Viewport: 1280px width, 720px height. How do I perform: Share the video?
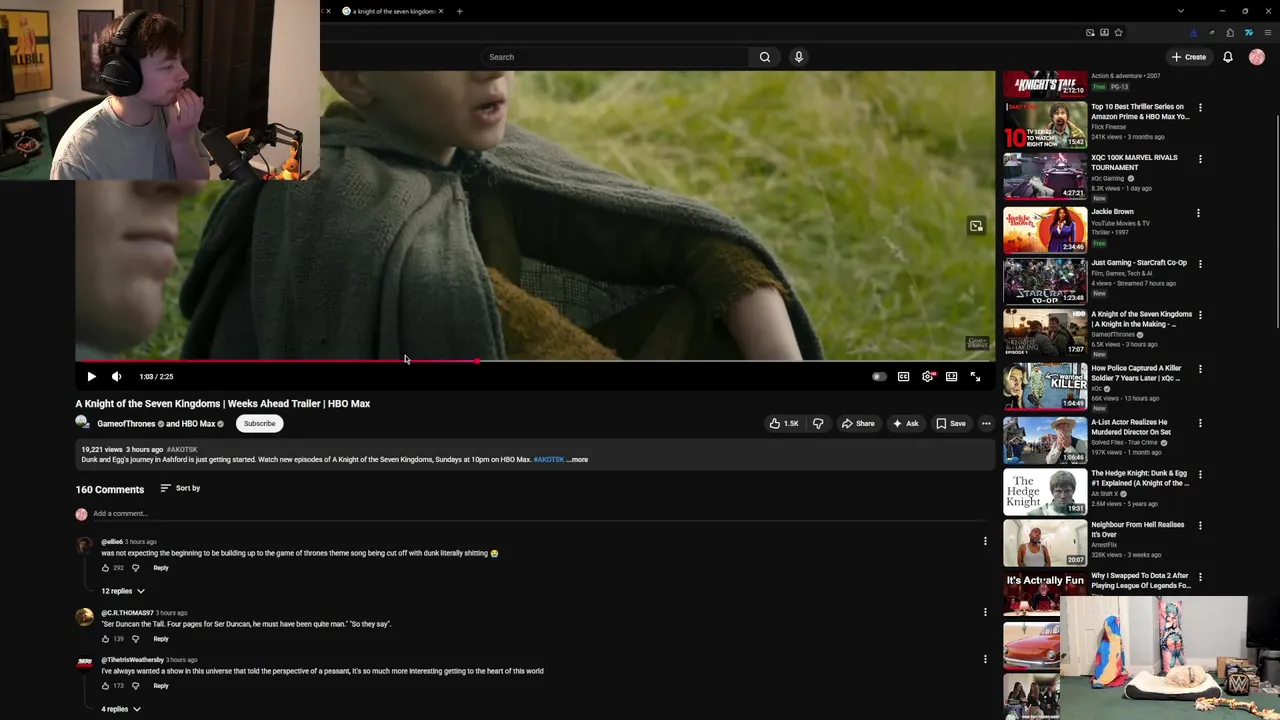pyautogui.click(x=858, y=423)
